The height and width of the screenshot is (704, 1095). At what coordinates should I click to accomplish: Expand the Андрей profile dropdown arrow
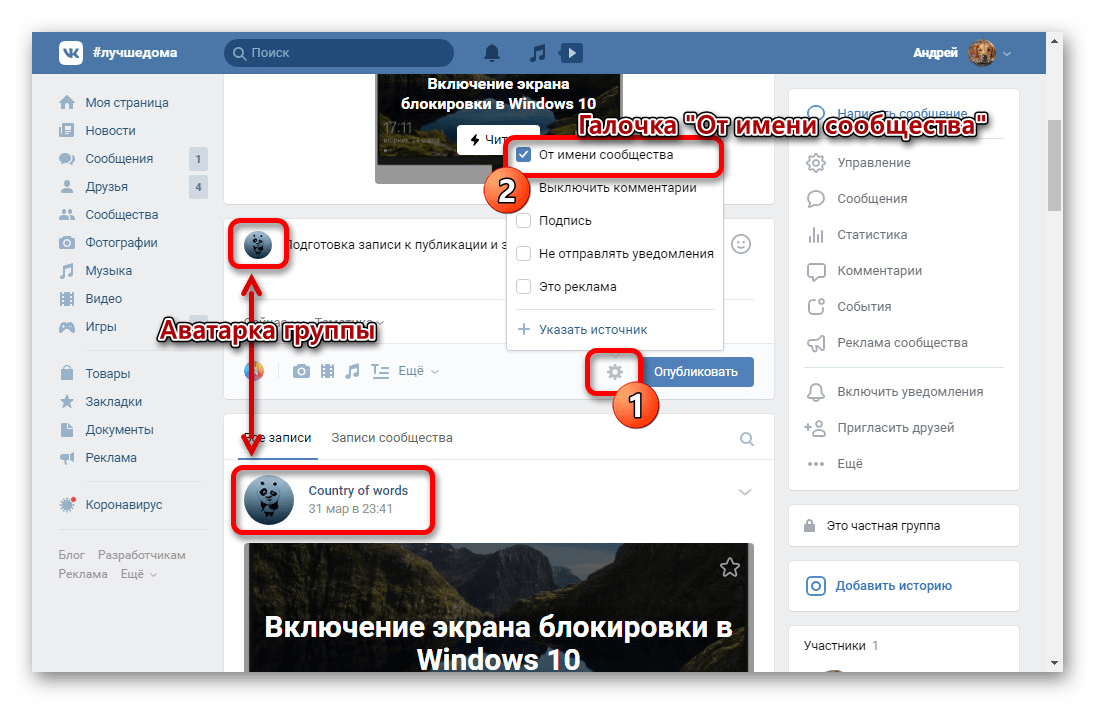(x=1007, y=53)
